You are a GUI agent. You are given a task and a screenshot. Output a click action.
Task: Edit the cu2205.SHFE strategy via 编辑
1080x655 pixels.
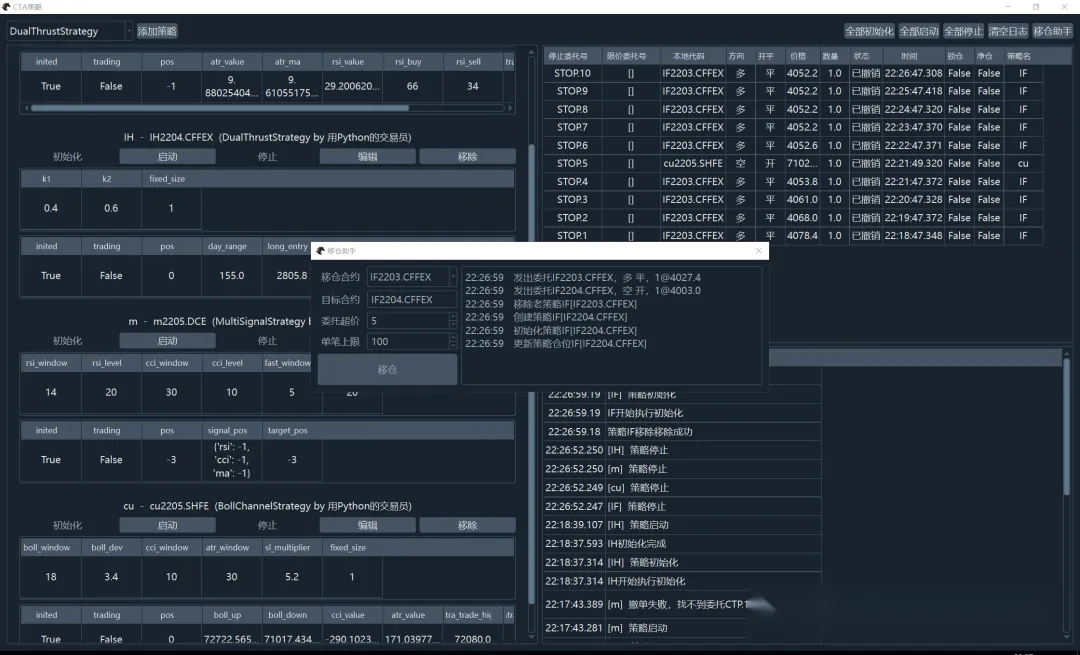click(x=367, y=525)
